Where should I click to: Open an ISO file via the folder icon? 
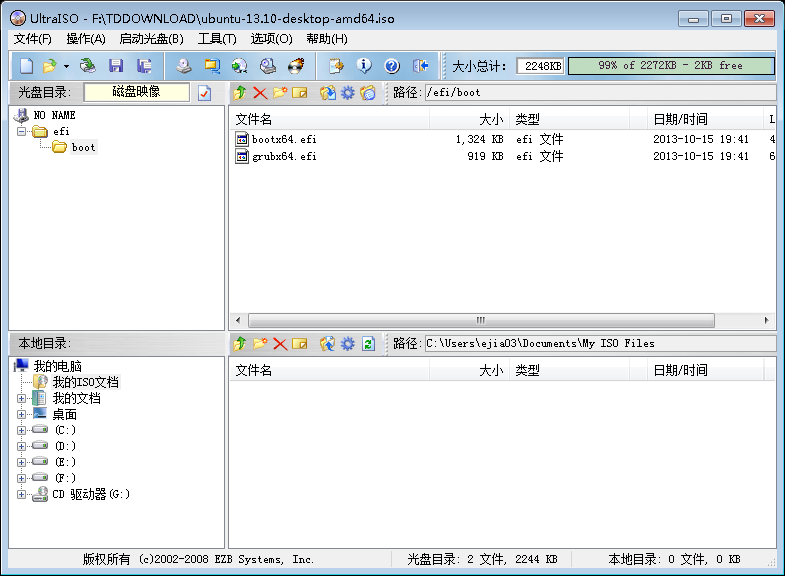(50, 66)
